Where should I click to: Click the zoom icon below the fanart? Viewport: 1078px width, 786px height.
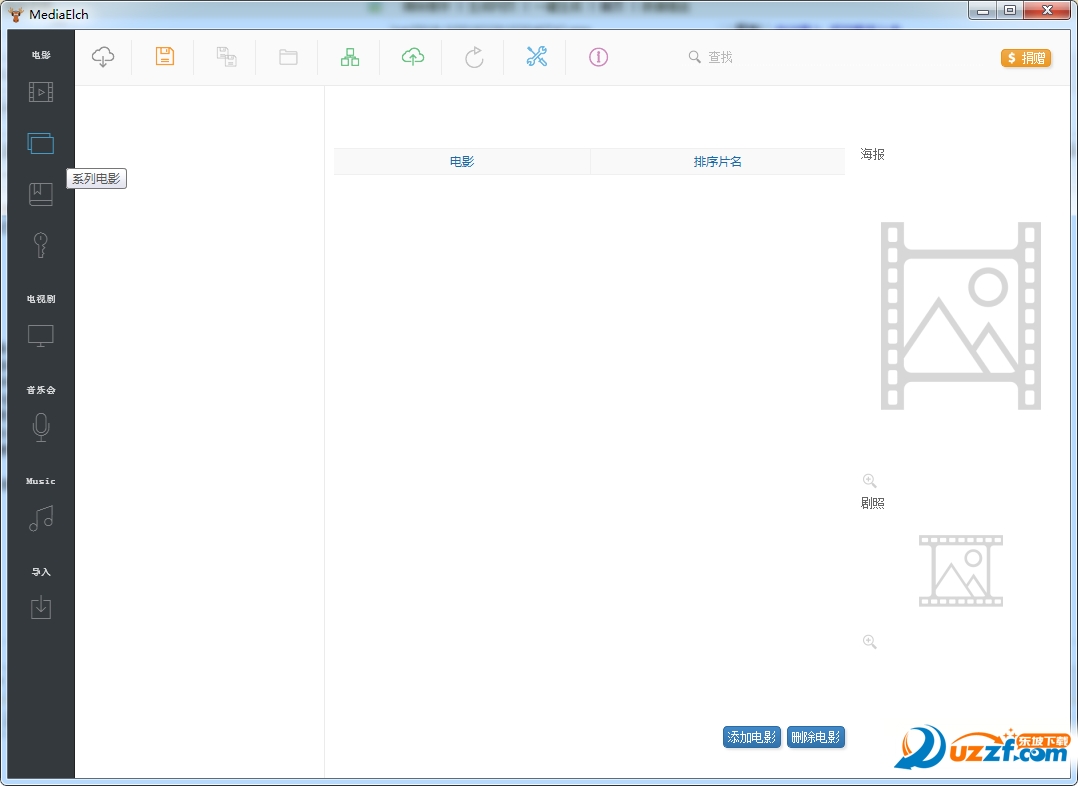[870, 642]
